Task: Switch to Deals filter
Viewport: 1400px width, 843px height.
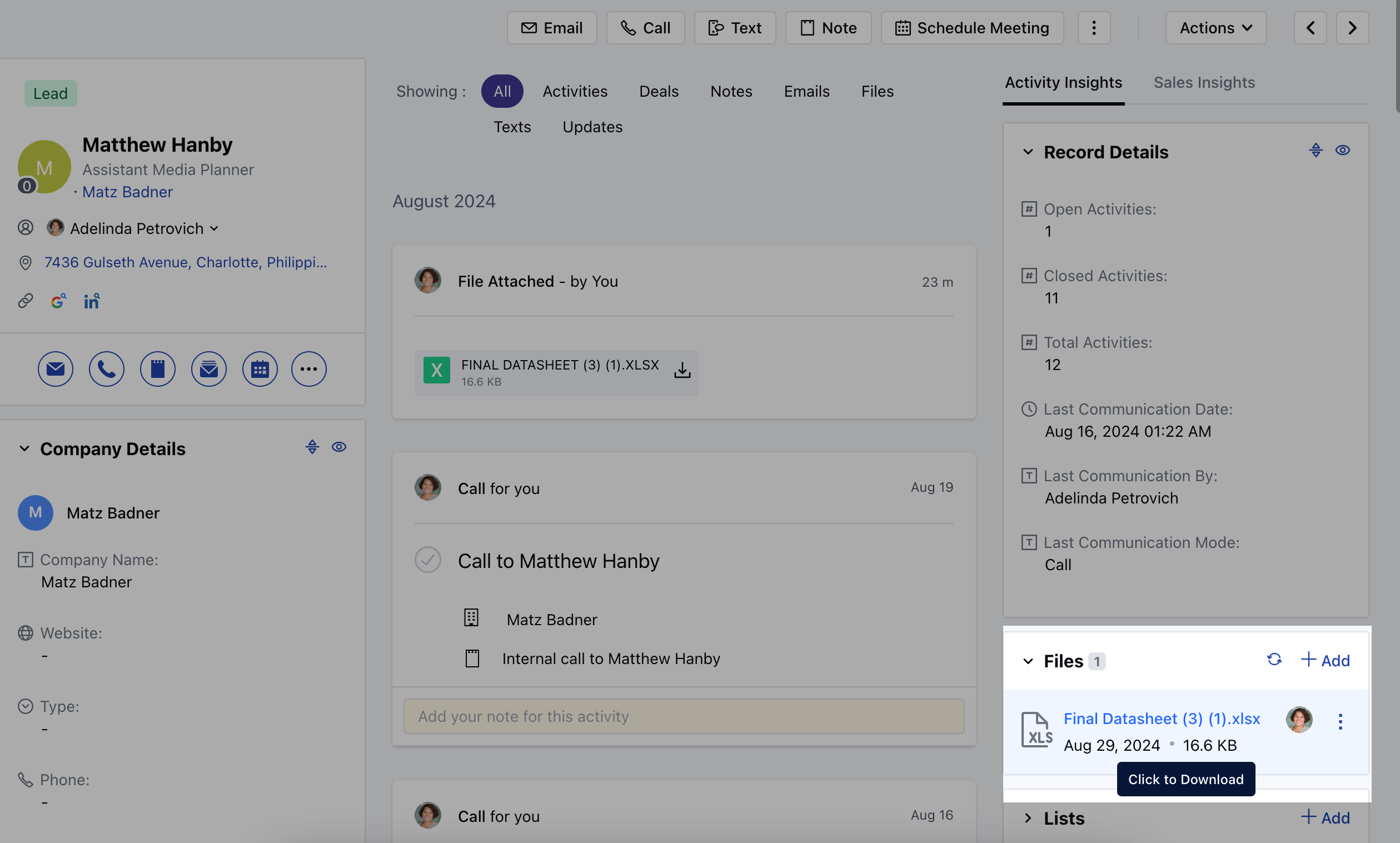Action: 658,91
